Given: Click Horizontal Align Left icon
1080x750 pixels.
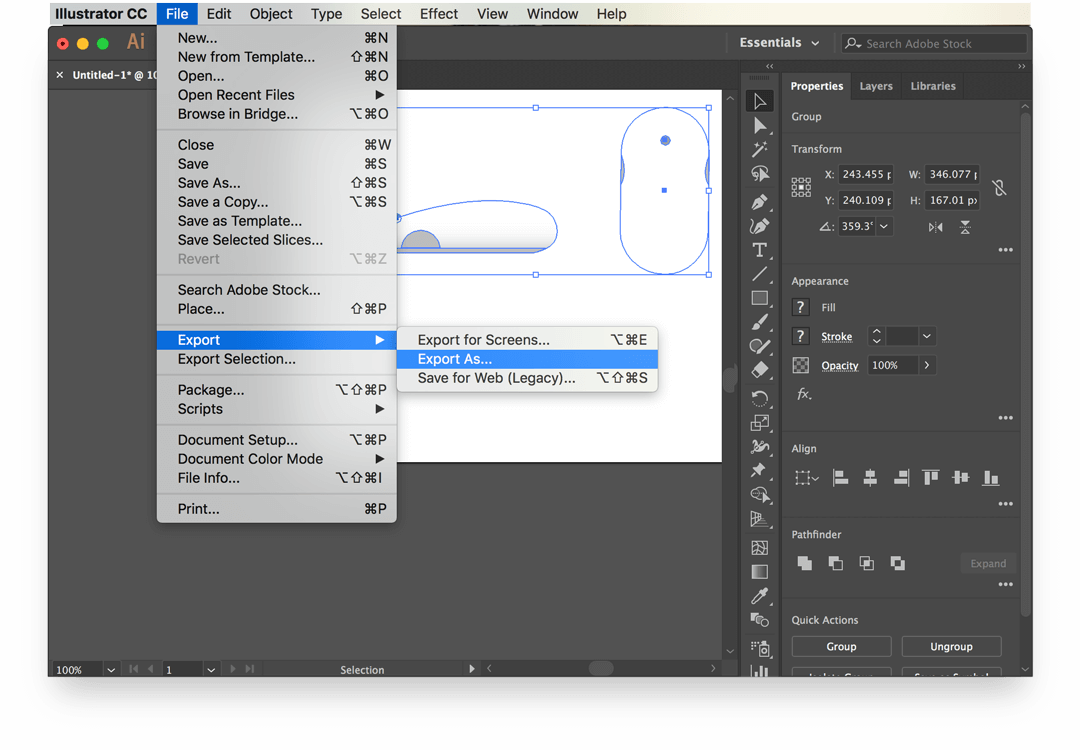Looking at the screenshot, I should pos(840,477).
